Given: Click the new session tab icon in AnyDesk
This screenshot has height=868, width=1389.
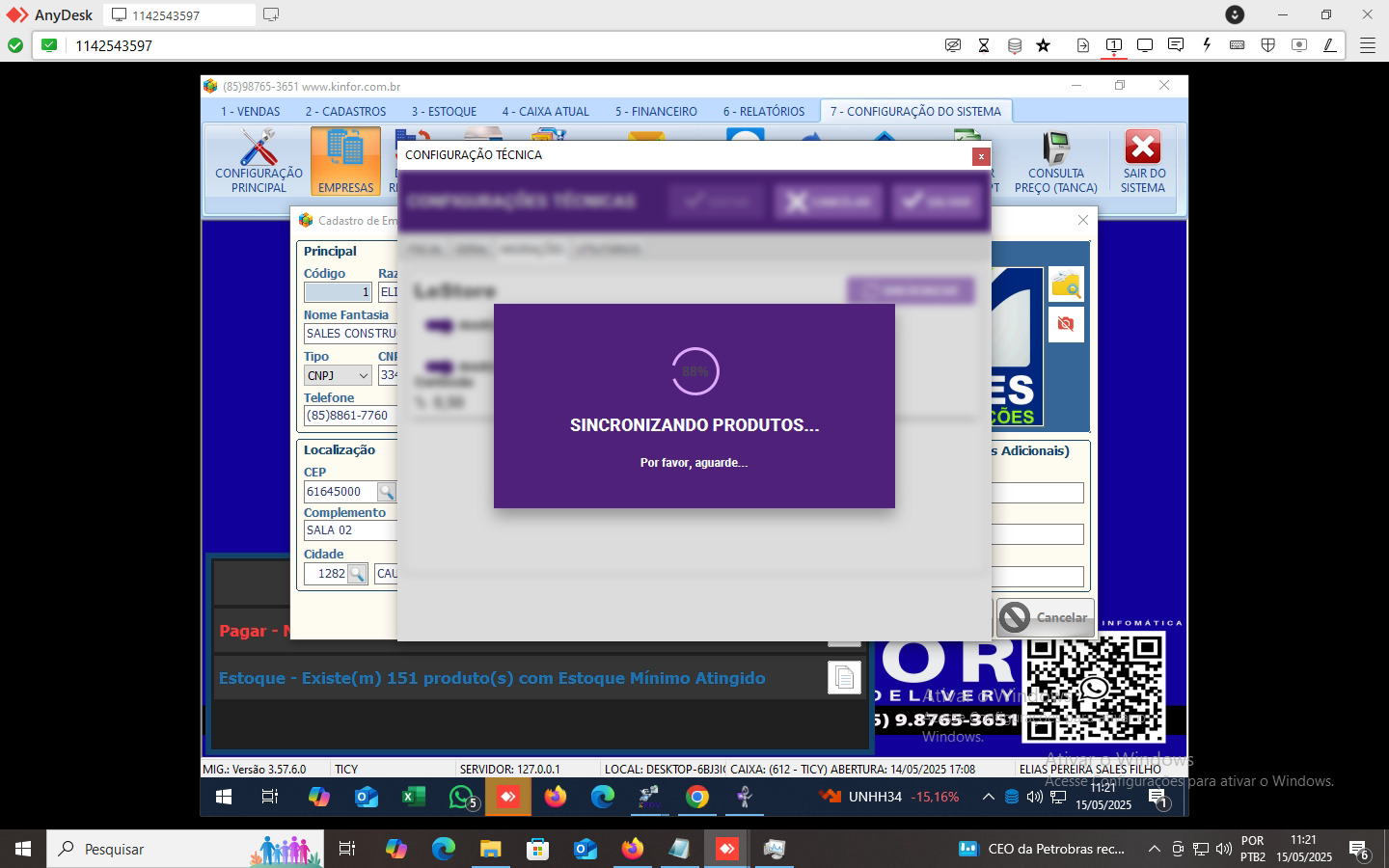Looking at the screenshot, I should pyautogui.click(x=271, y=14).
